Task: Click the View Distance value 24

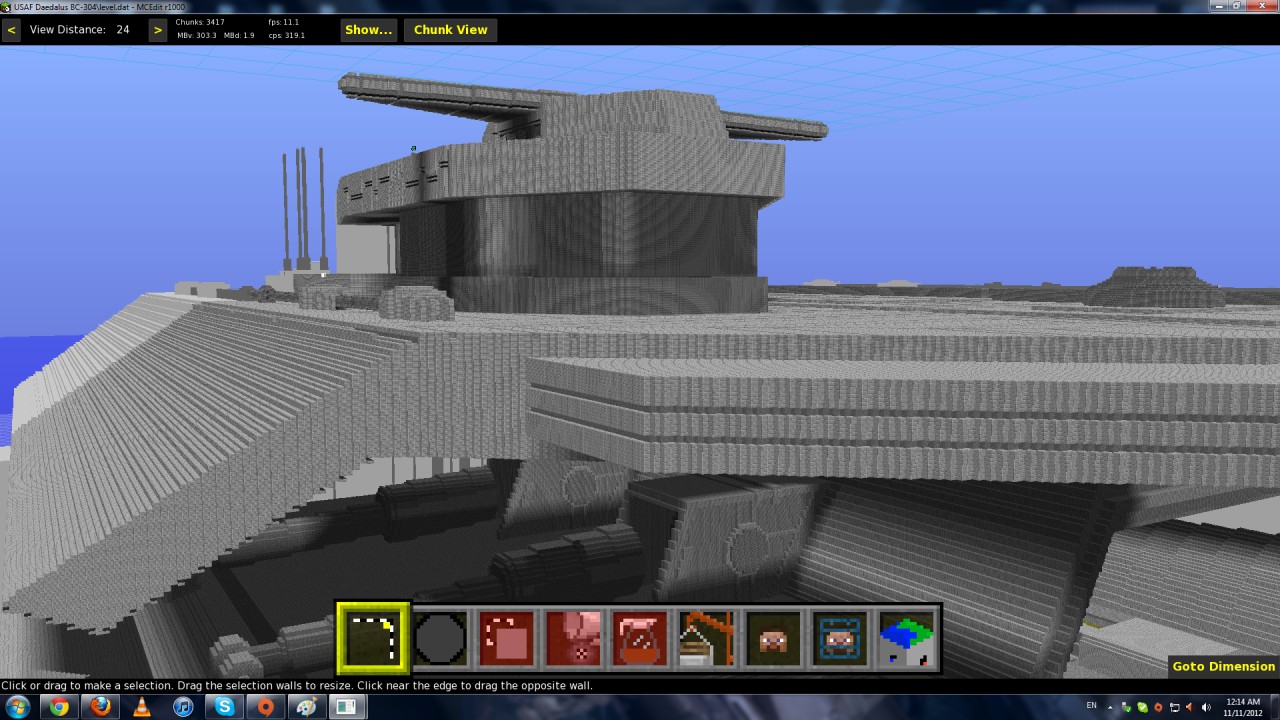Action: [124, 29]
